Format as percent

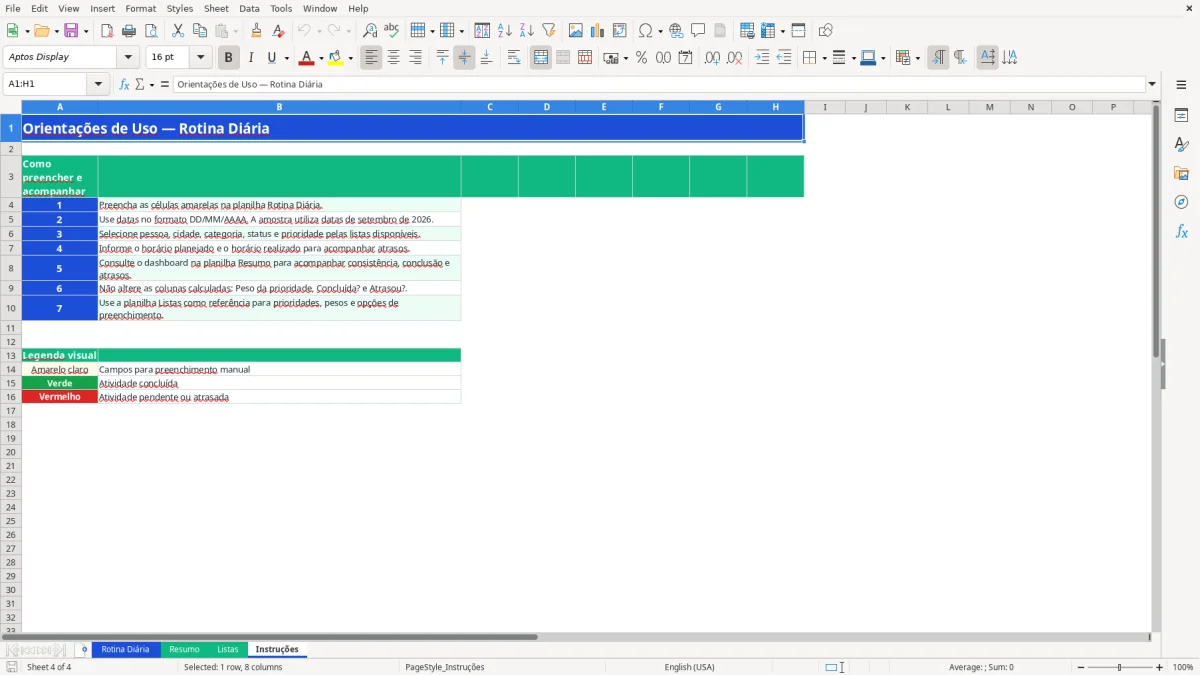coord(641,58)
